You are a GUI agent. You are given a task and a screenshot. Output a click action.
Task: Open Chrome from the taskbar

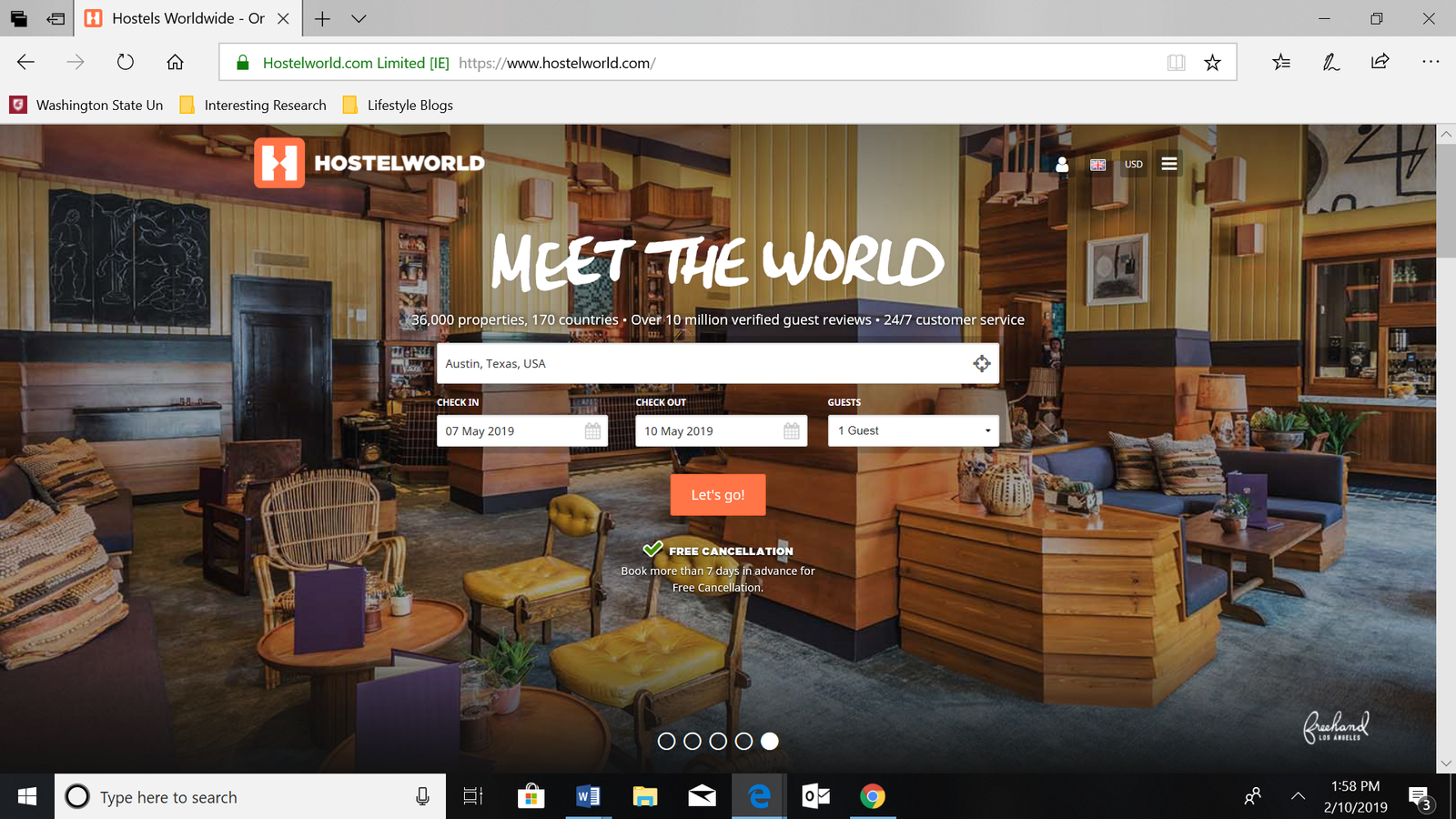873,796
